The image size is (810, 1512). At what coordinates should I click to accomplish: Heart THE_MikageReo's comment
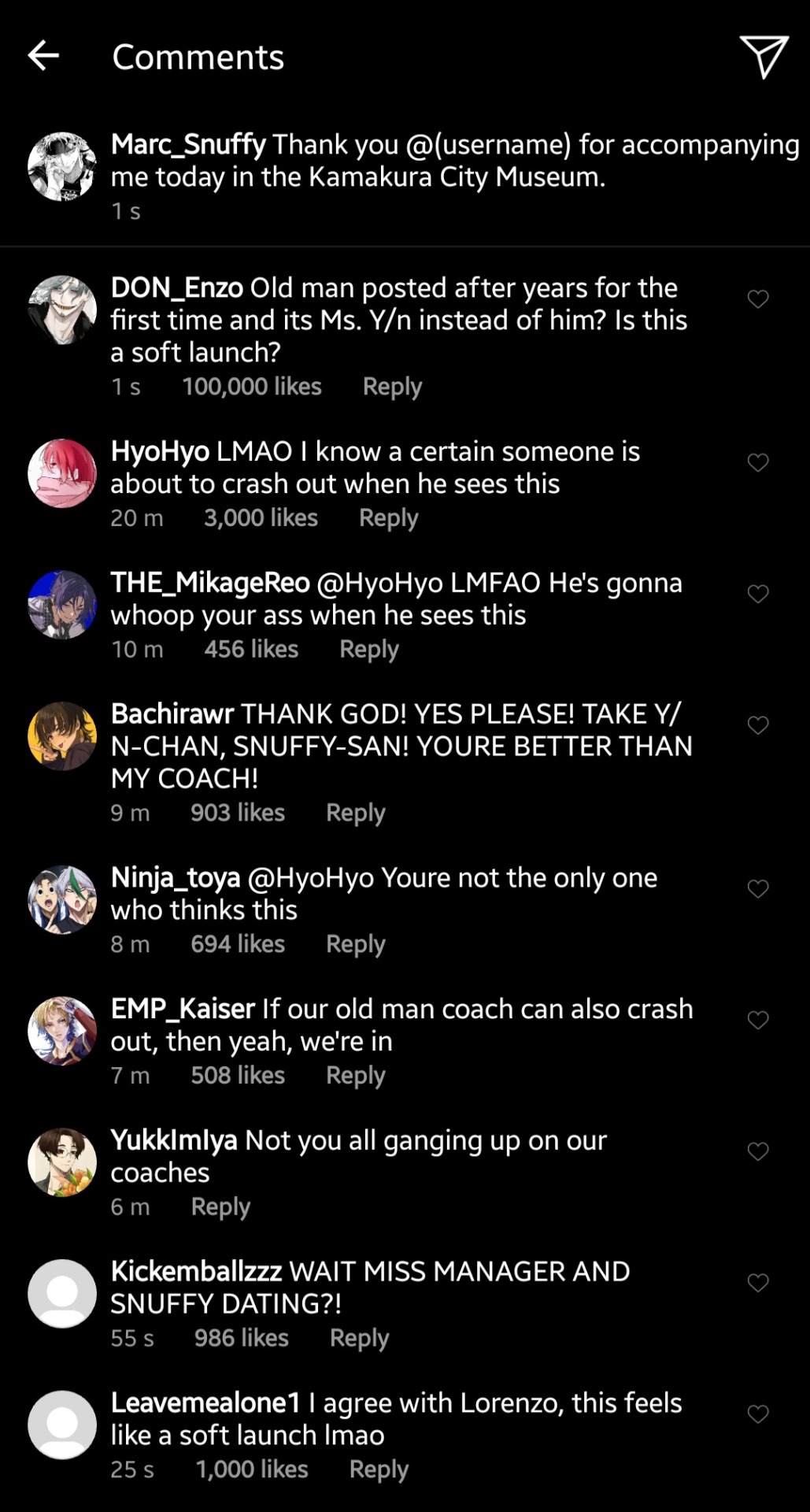pos(757,595)
